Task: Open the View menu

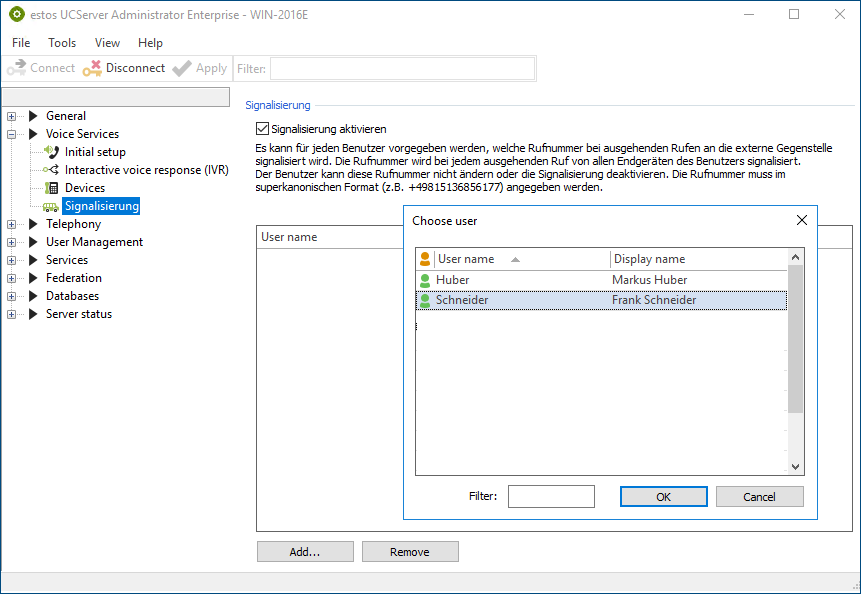Action: (107, 43)
